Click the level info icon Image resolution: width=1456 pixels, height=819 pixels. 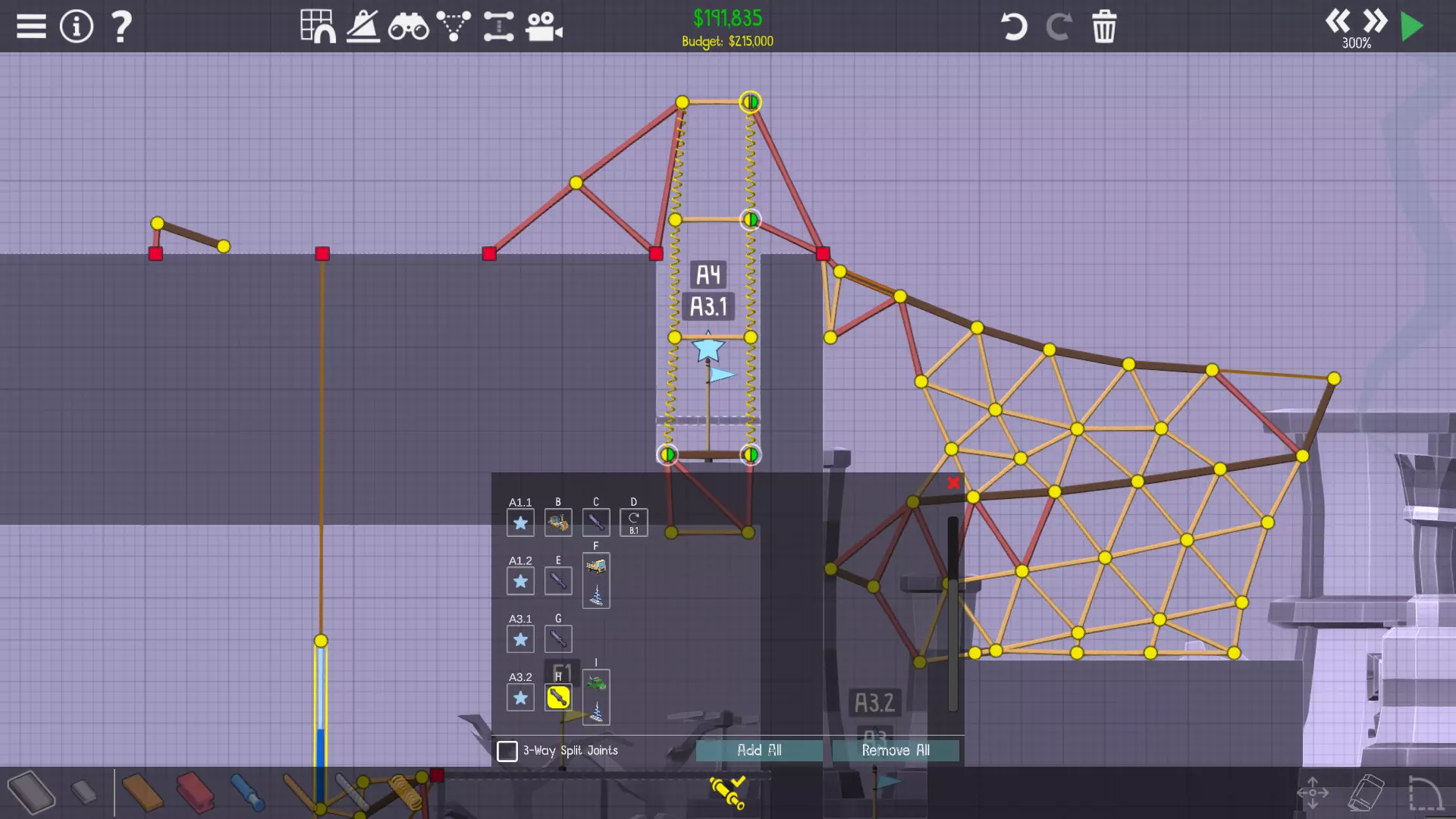click(76, 27)
